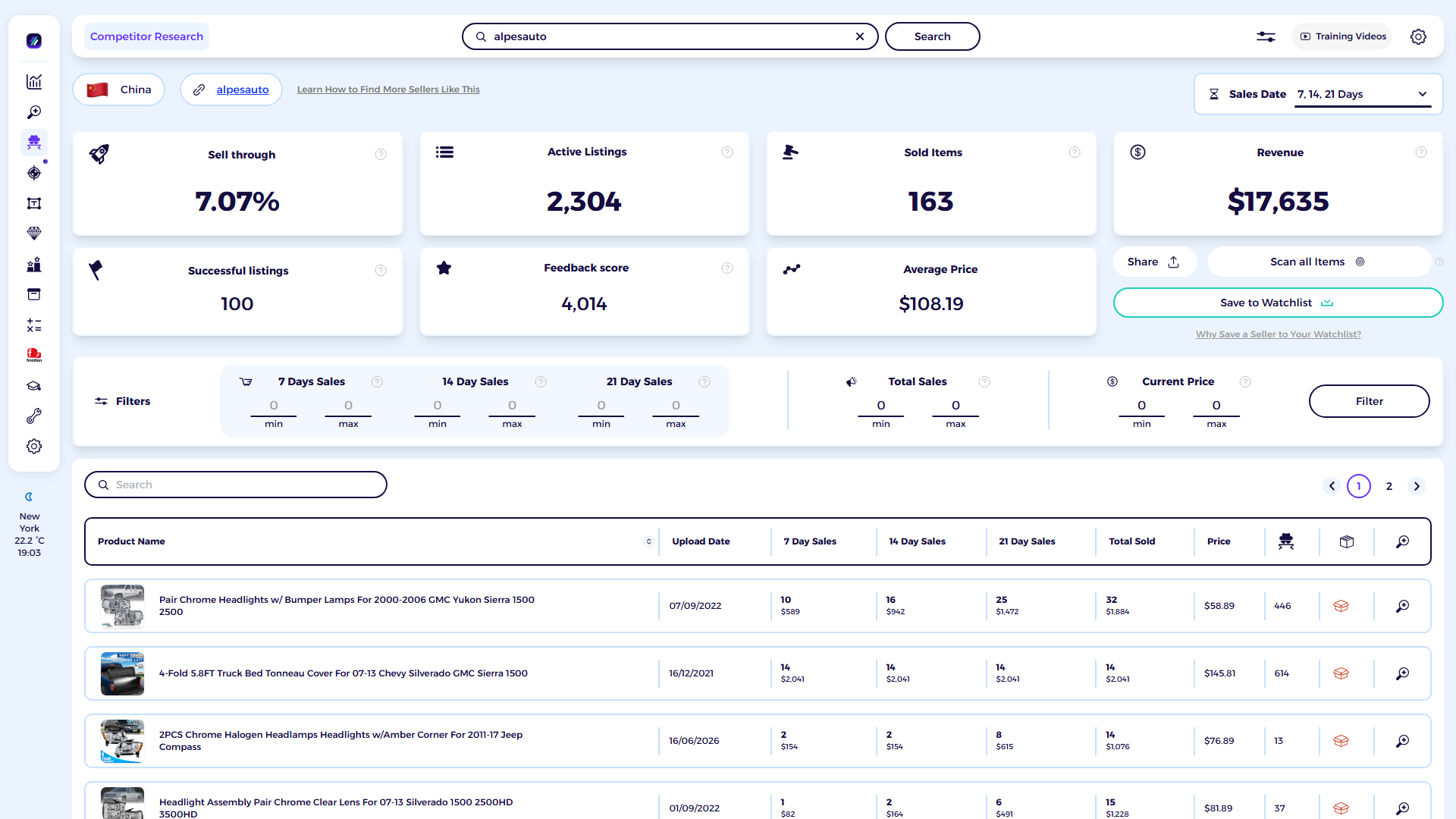Go to page 2 of results
The height and width of the screenshot is (819, 1456).
pyautogui.click(x=1389, y=486)
